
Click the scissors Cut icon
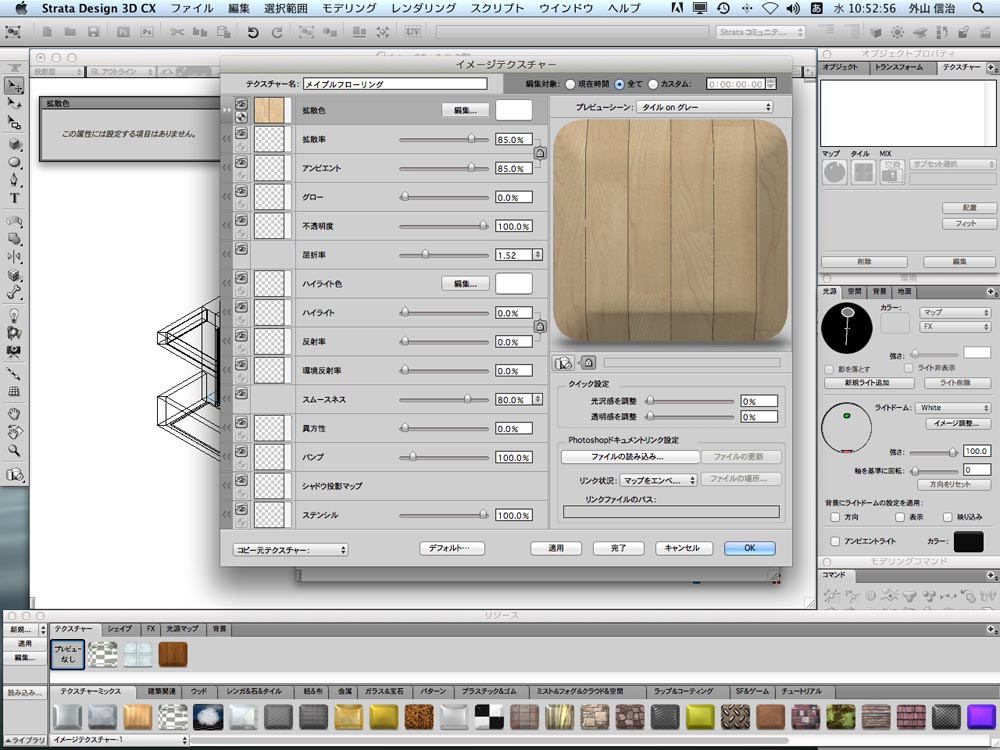tap(177, 32)
